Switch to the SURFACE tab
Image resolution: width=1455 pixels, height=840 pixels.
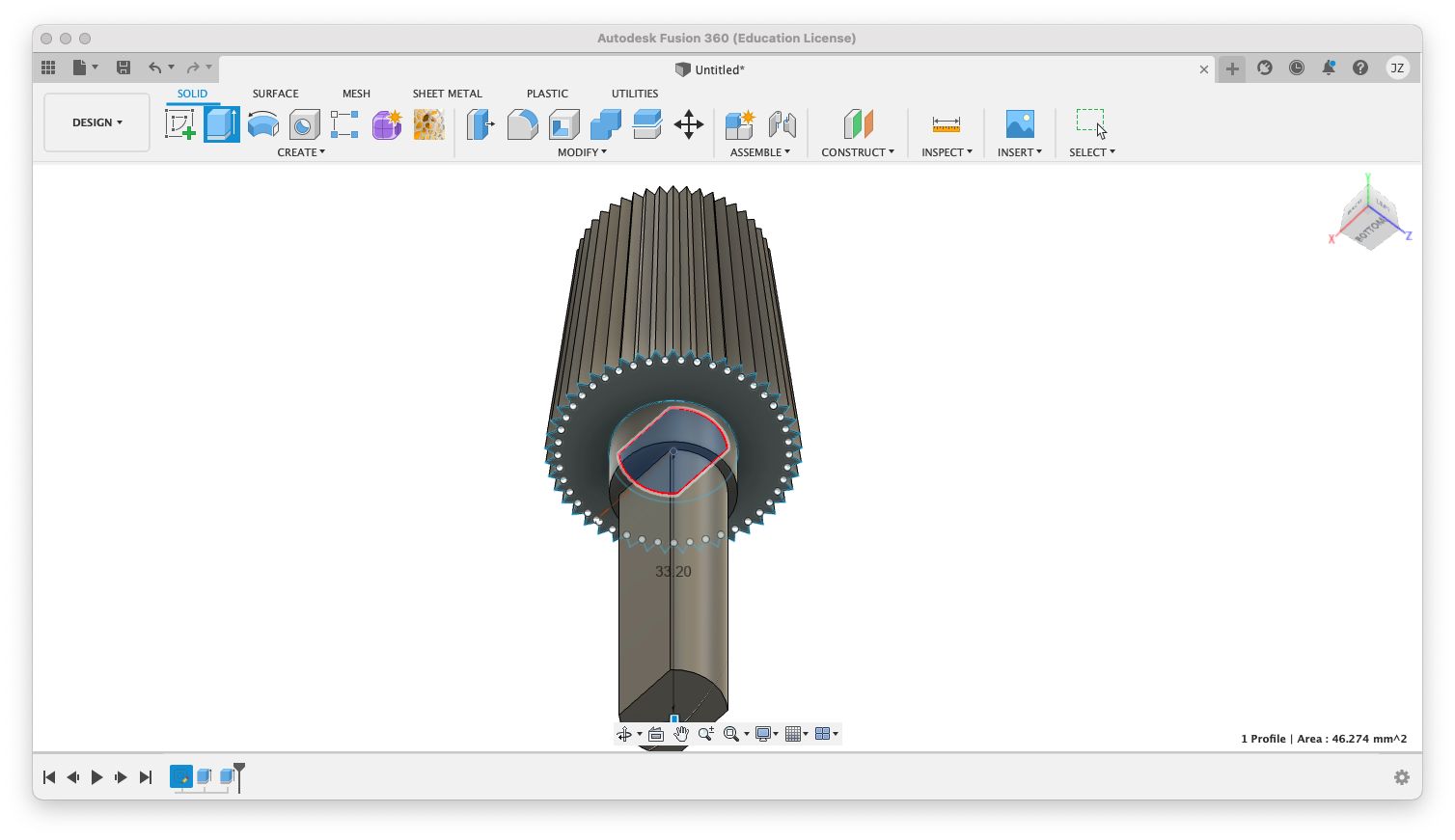(275, 94)
